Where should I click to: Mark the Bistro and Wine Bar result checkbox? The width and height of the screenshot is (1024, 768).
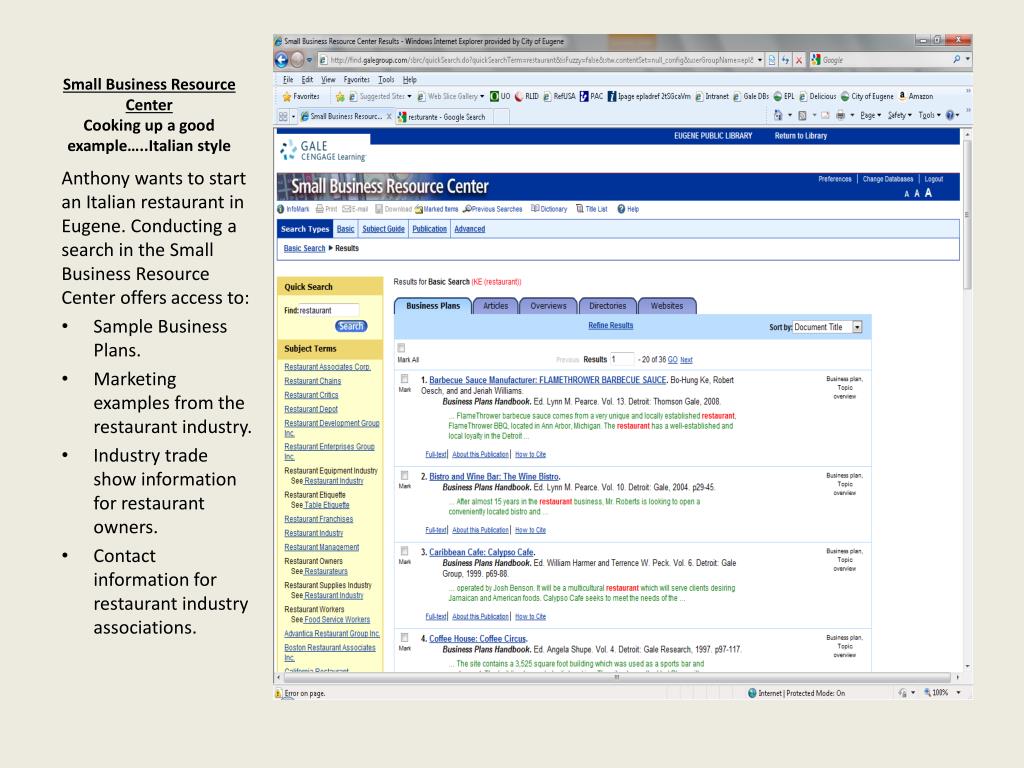tap(405, 475)
